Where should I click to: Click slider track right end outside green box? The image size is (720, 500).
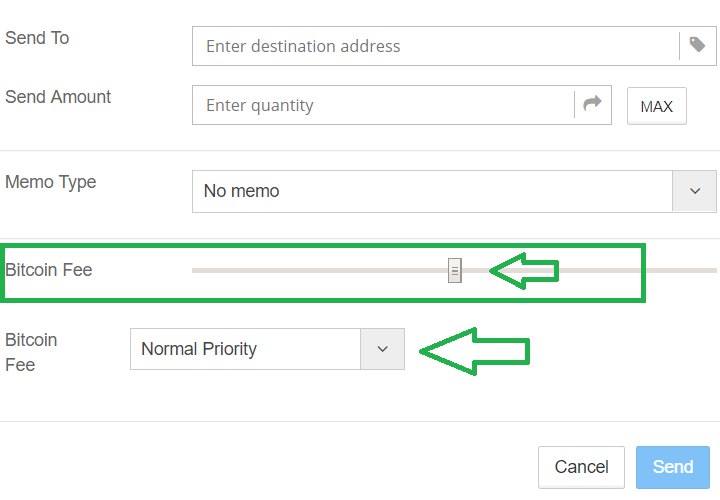681,270
